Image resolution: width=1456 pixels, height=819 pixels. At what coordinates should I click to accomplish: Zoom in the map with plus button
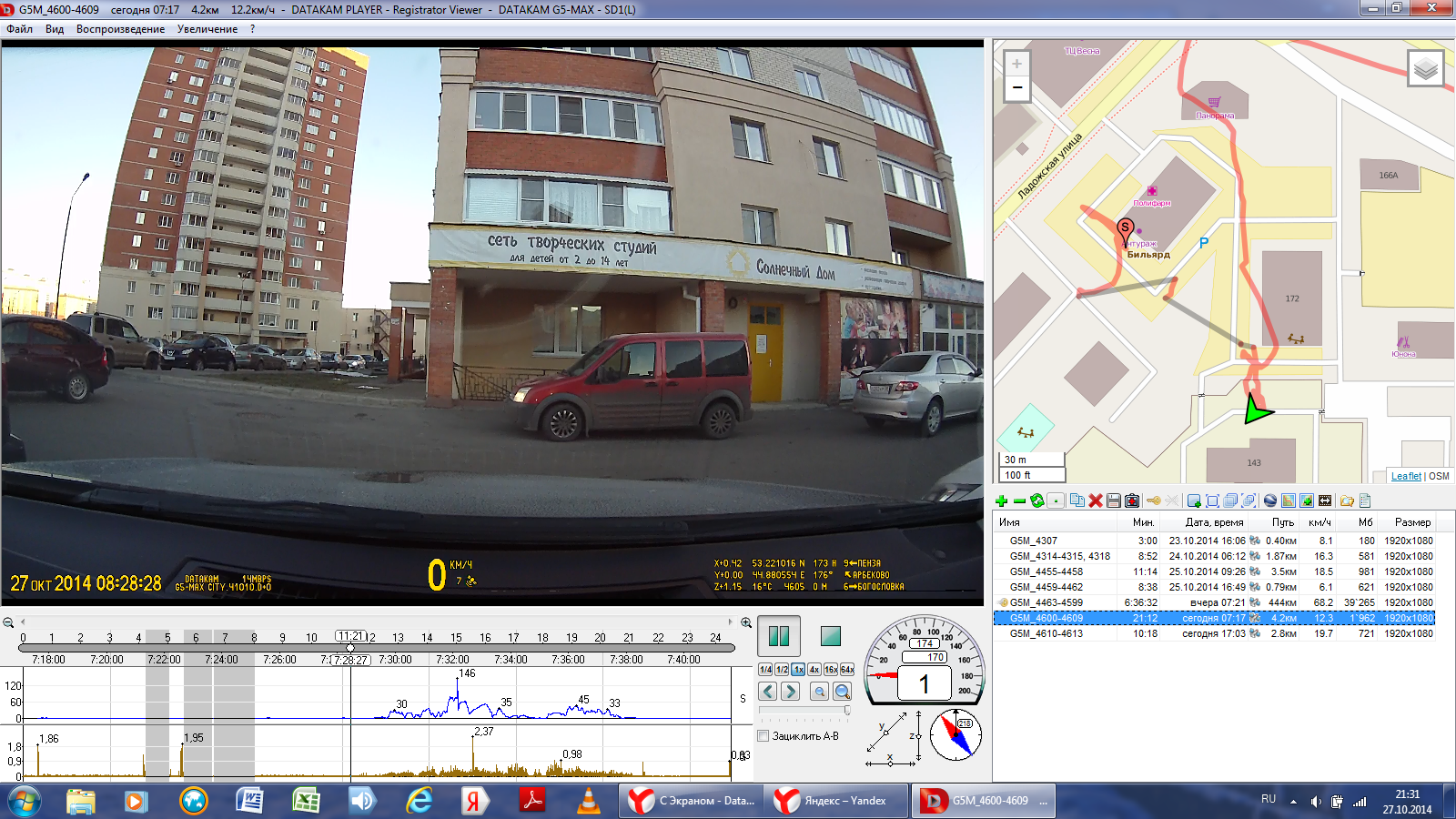click(1017, 64)
